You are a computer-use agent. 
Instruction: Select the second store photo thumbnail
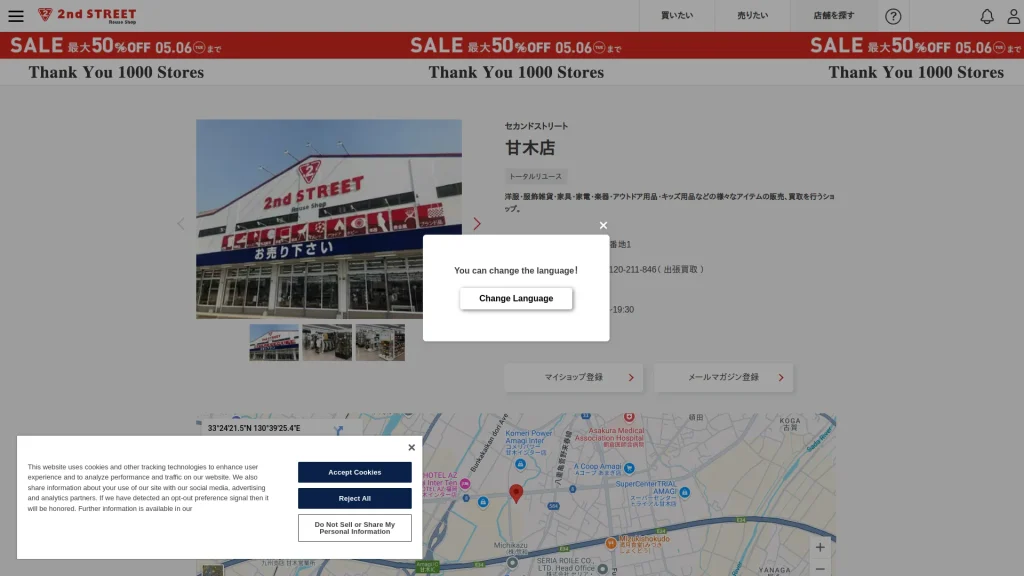point(327,342)
